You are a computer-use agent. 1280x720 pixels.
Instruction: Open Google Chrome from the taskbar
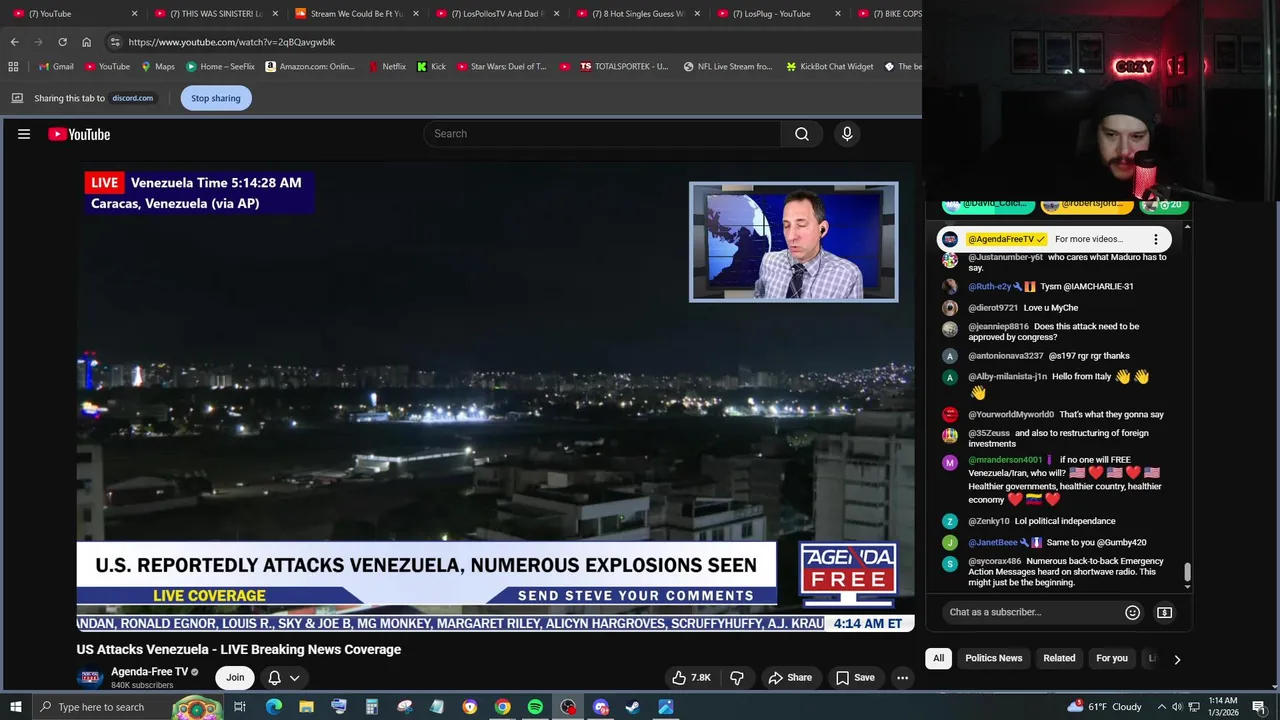(x=502, y=707)
